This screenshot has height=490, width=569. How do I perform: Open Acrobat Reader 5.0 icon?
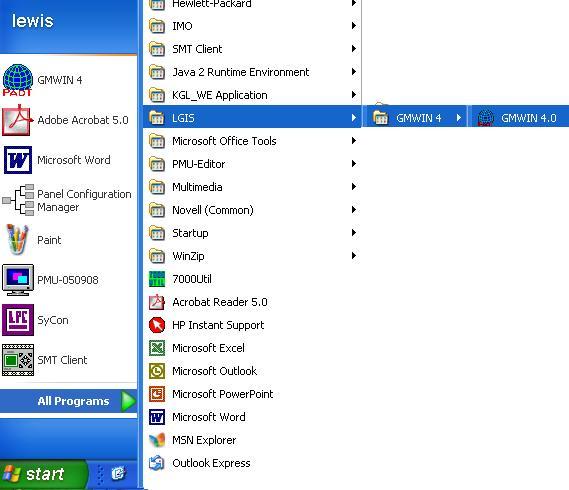point(157,302)
